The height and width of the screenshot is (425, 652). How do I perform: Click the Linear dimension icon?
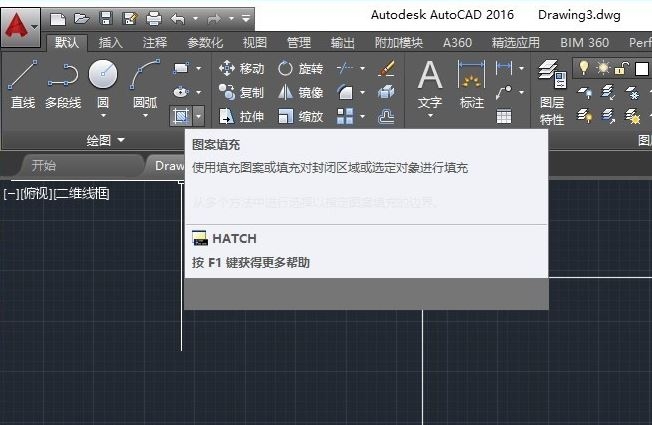pyautogui.click(x=504, y=68)
